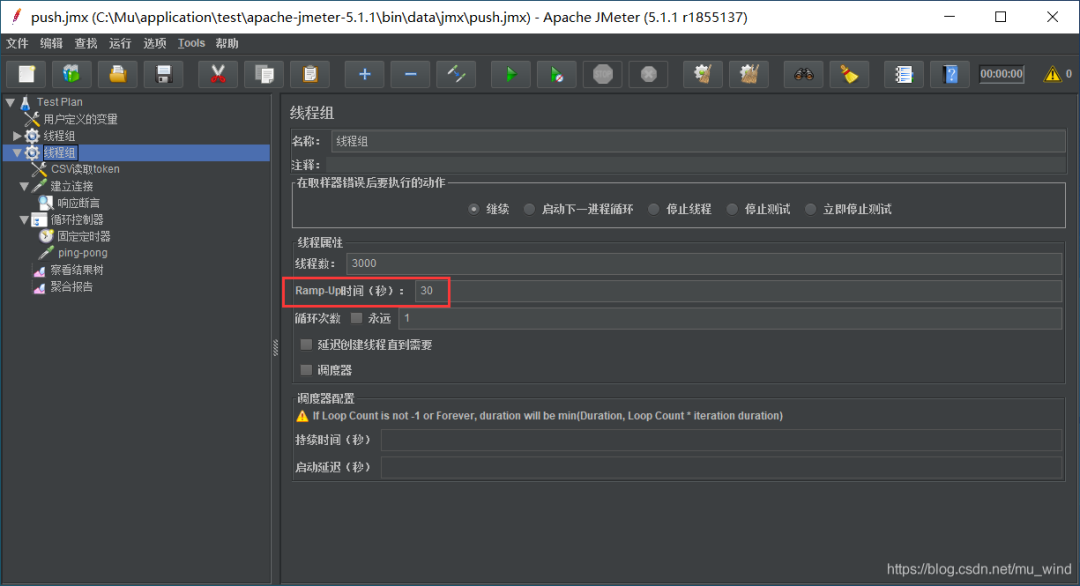Tick the 永远 loop forever checkbox
Image resolution: width=1080 pixels, height=586 pixels.
tap(356, 318)
